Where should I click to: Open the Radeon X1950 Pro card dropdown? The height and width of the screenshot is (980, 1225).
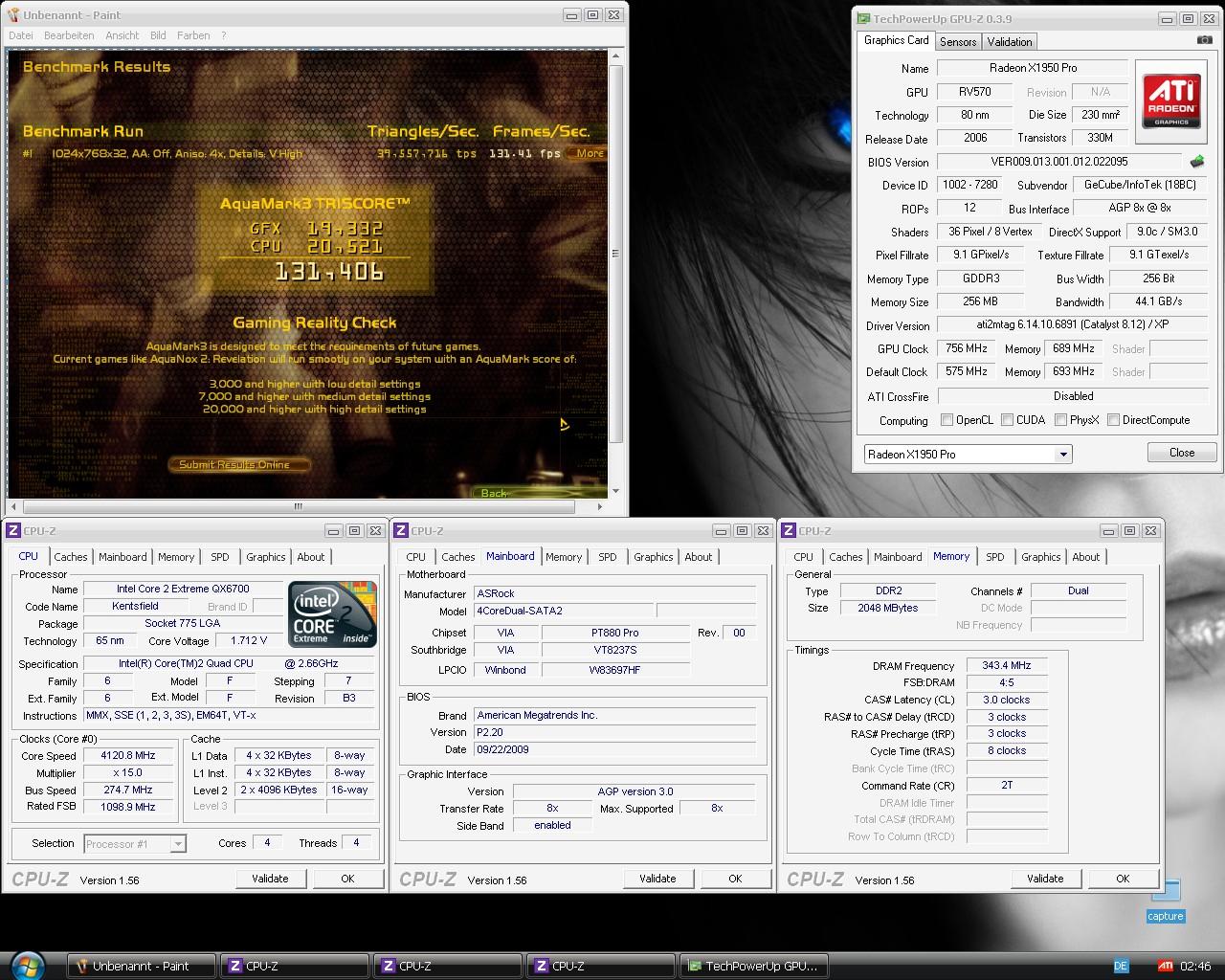tap(1062, 455)
